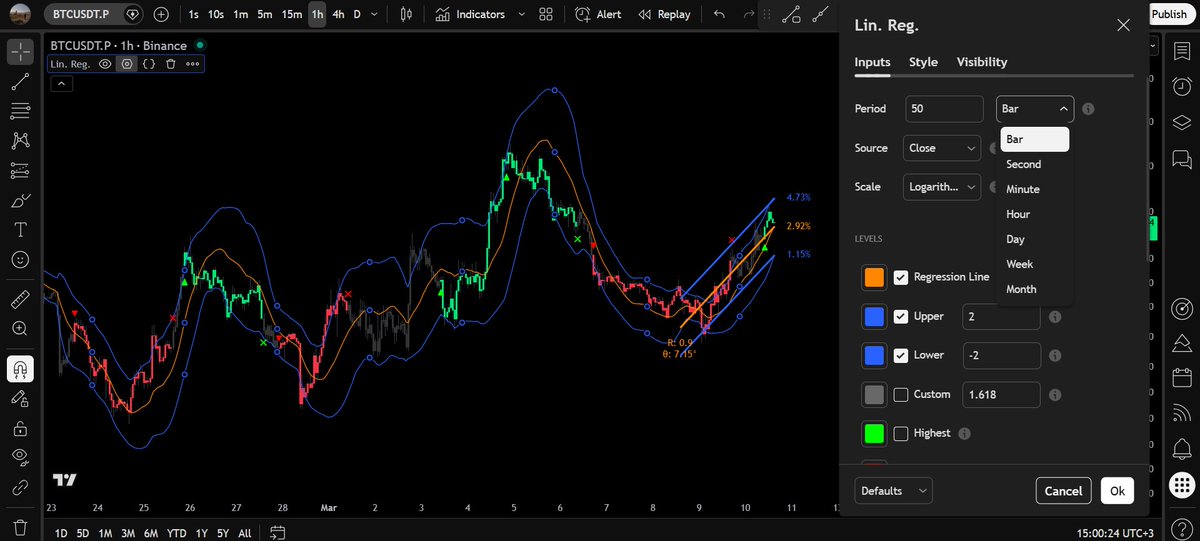
Task: Open the Fibonacci tools group
Action: click(x=20, y=111)
